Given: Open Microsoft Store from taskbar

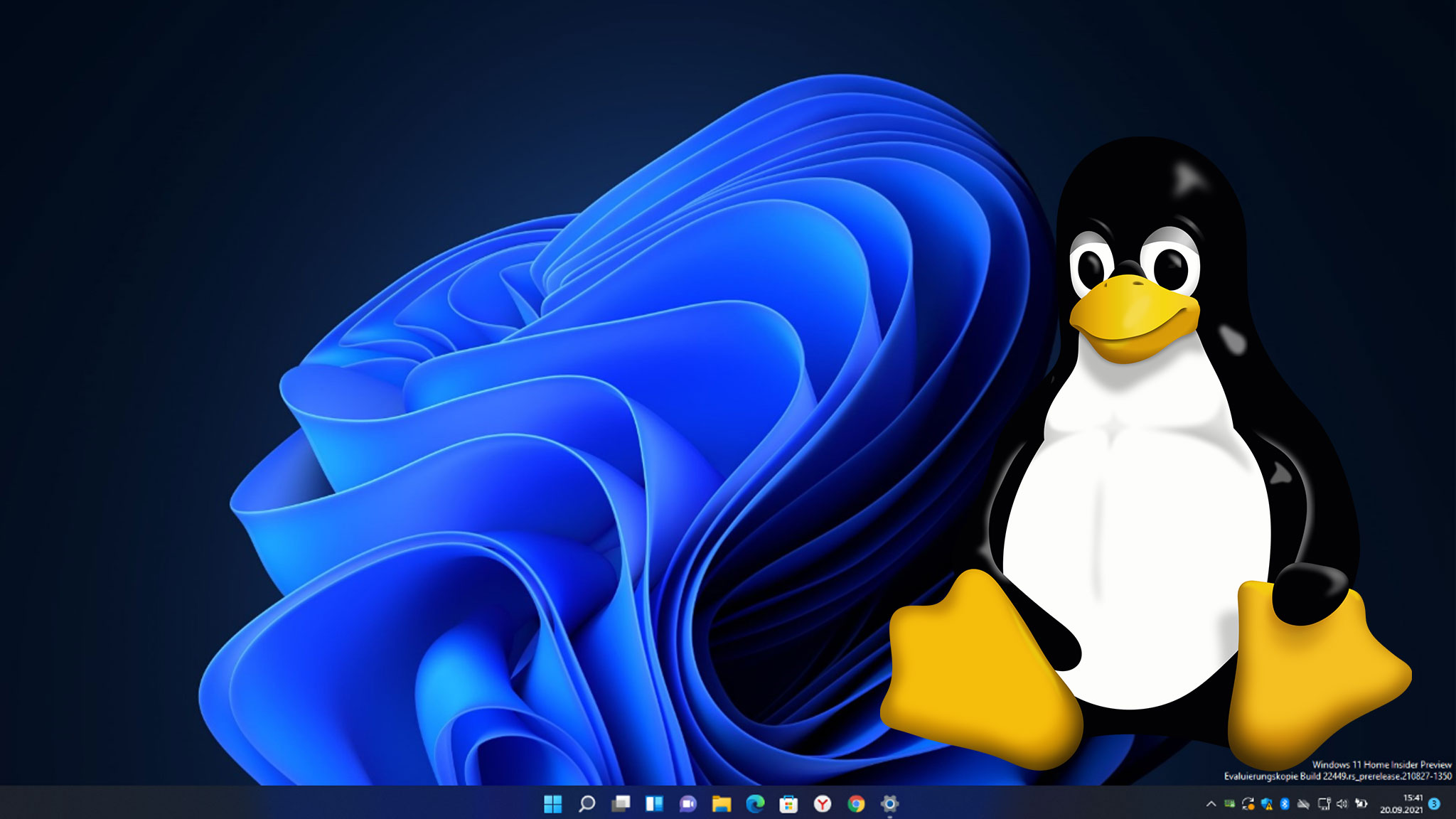Looking at the screenshot, I should [788, 804].
